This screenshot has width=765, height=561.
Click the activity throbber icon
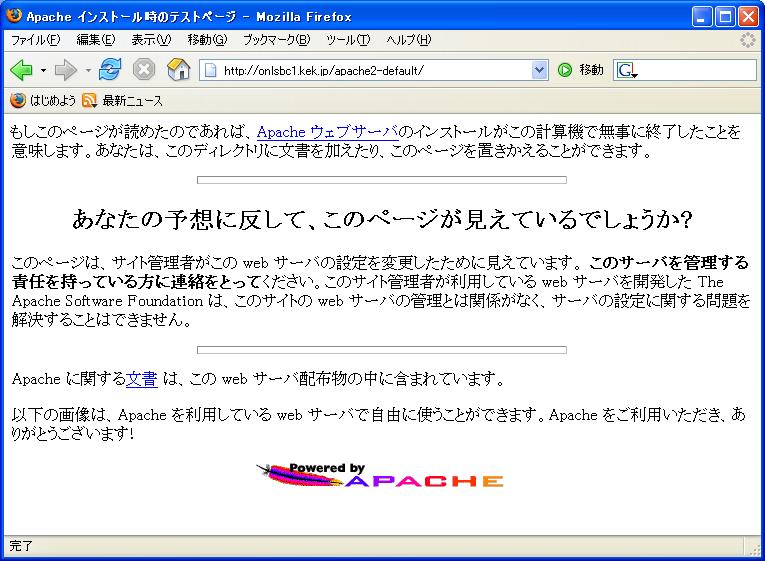pyautogui.click(x=747, y=40)
